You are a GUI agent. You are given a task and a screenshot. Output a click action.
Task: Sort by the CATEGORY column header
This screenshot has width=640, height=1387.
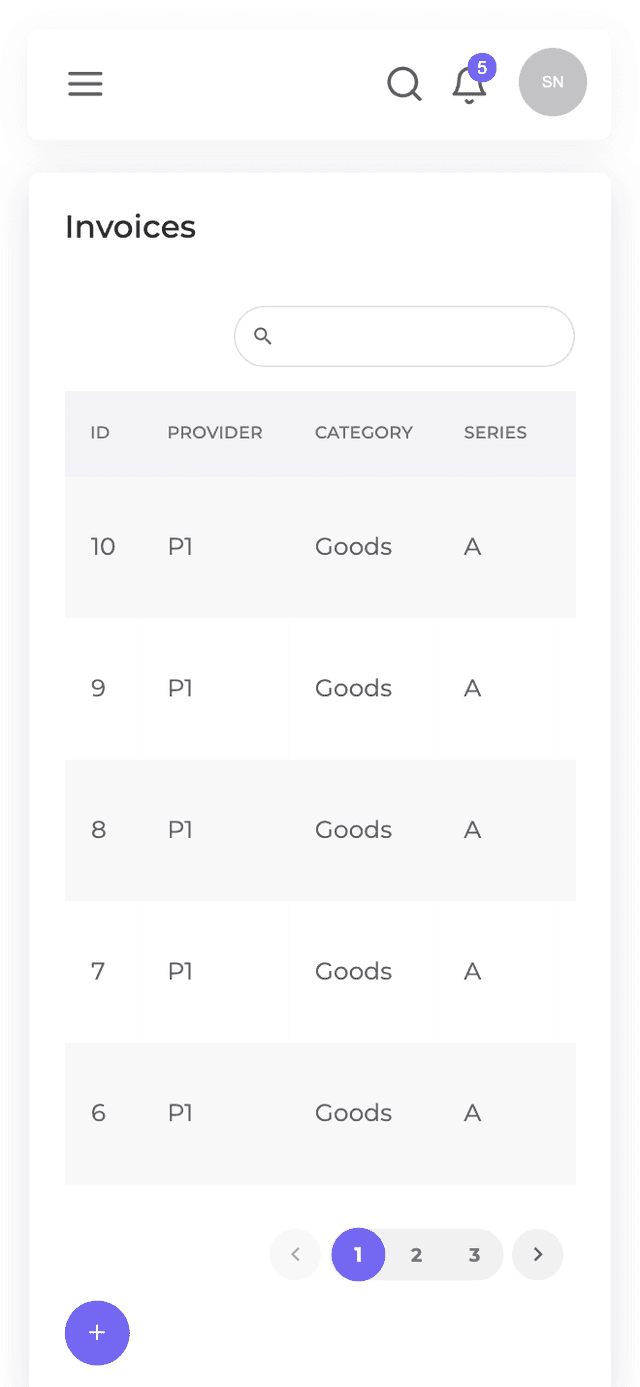click(x=363, y=433)
